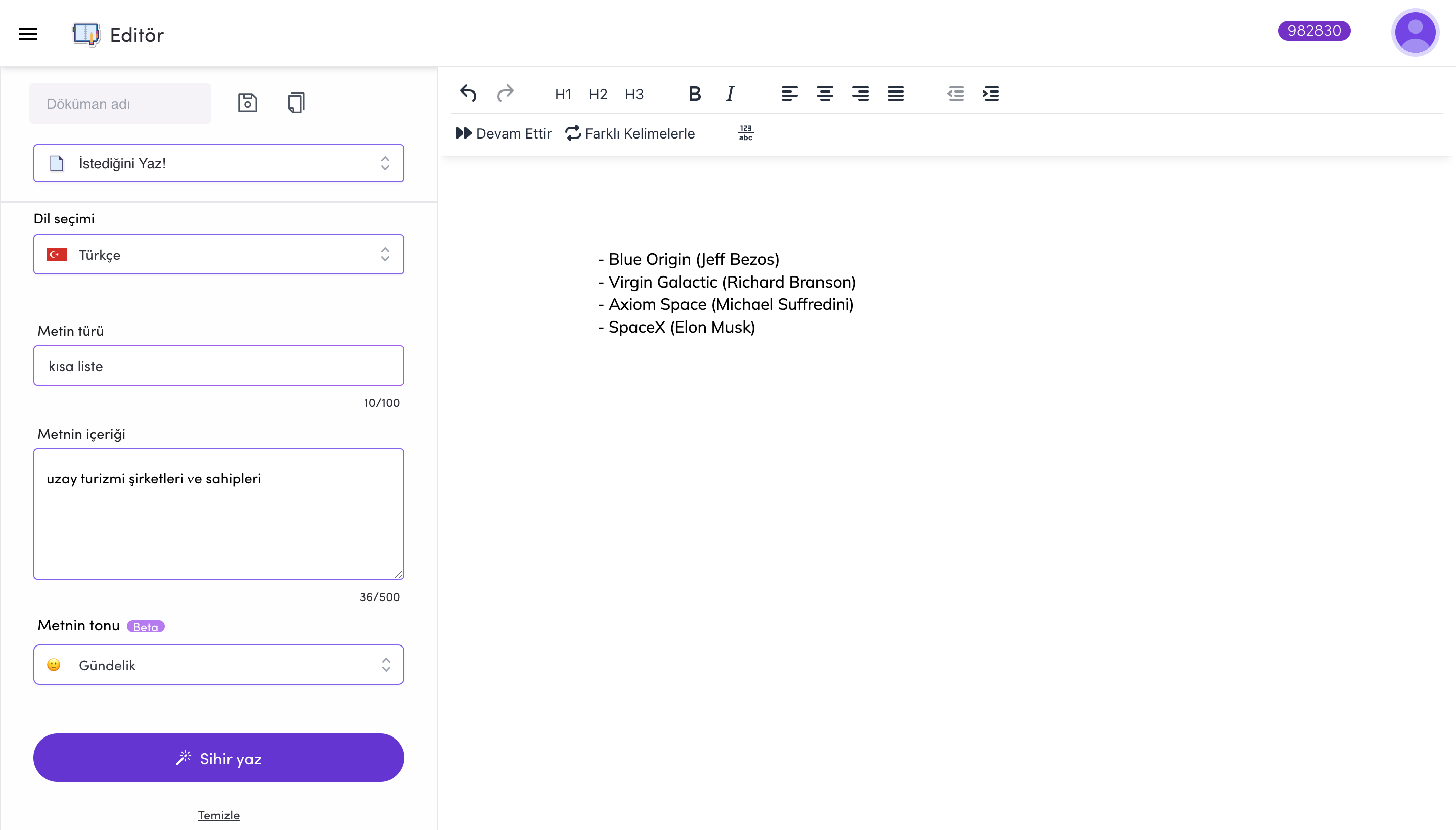Click the Sihir yaz button
The height and width of the screenshot is (830, 1456).
click(x=219, y=758)
